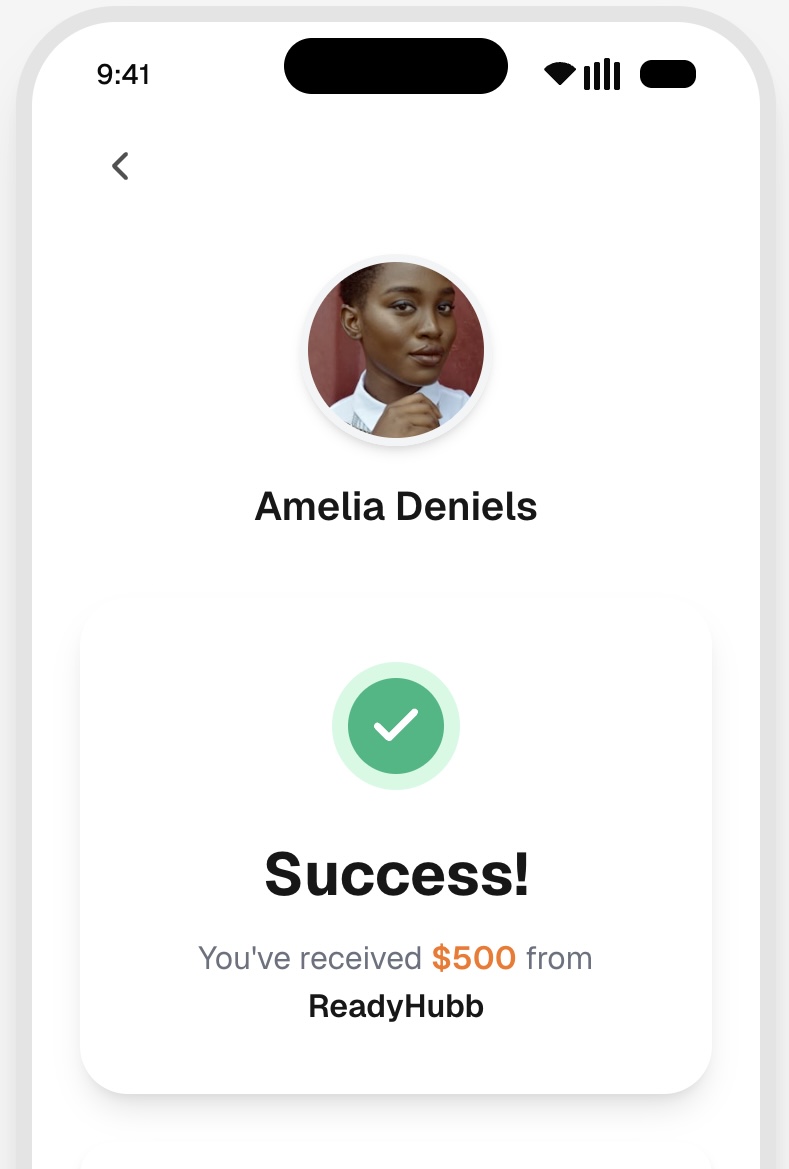Click the white area between name and card
The height and width of the screenshot is (1169, 789).
click(x=396, y=565)
